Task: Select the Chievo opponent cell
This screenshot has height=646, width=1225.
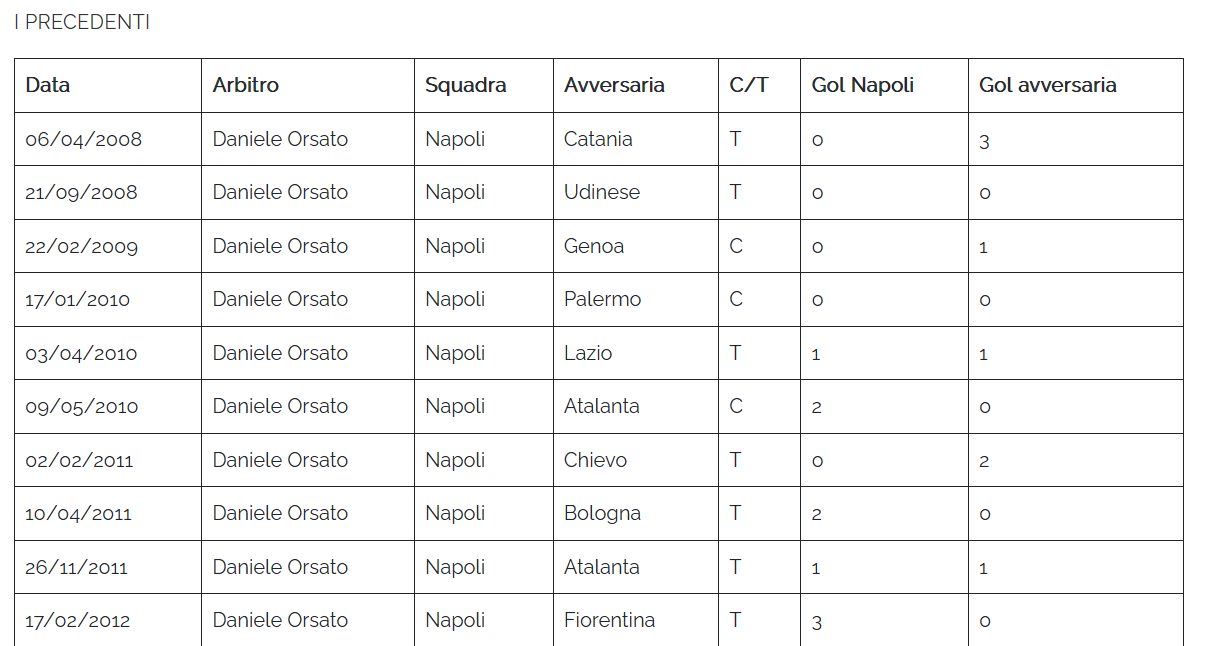Action: click(x=596, y=460)
